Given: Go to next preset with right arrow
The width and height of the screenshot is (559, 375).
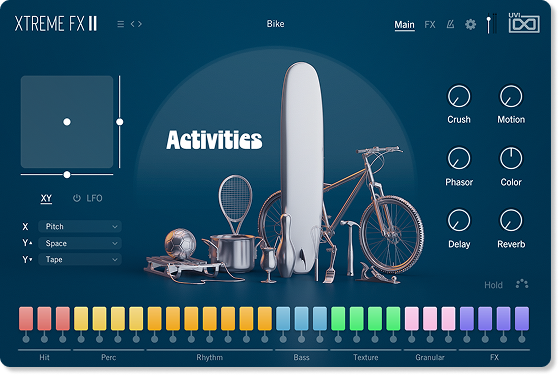Looking at the screenshot, I should click(x=140, y=24).
